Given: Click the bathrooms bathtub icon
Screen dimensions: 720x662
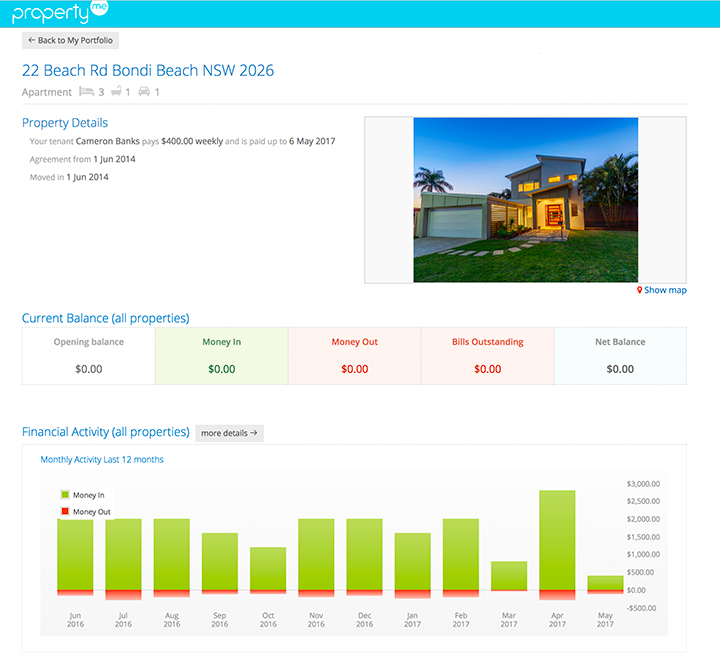Looking at the screenshot, I should pyautogui.click(x=116, y=91).
